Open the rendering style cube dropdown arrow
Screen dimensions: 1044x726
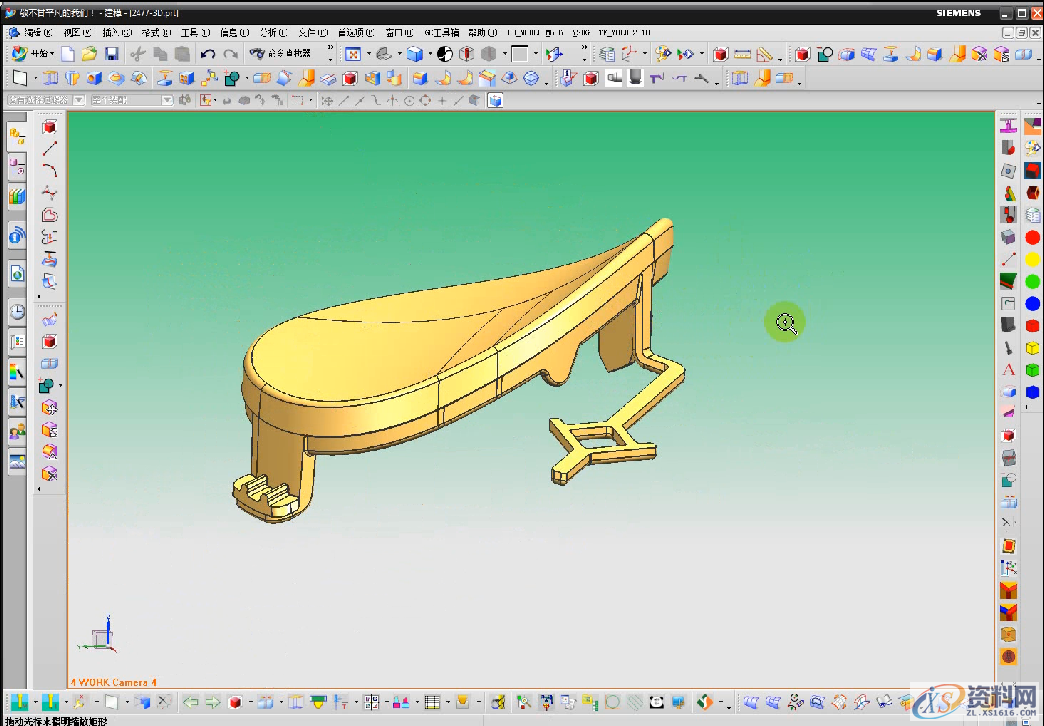[x=430, y=54]
